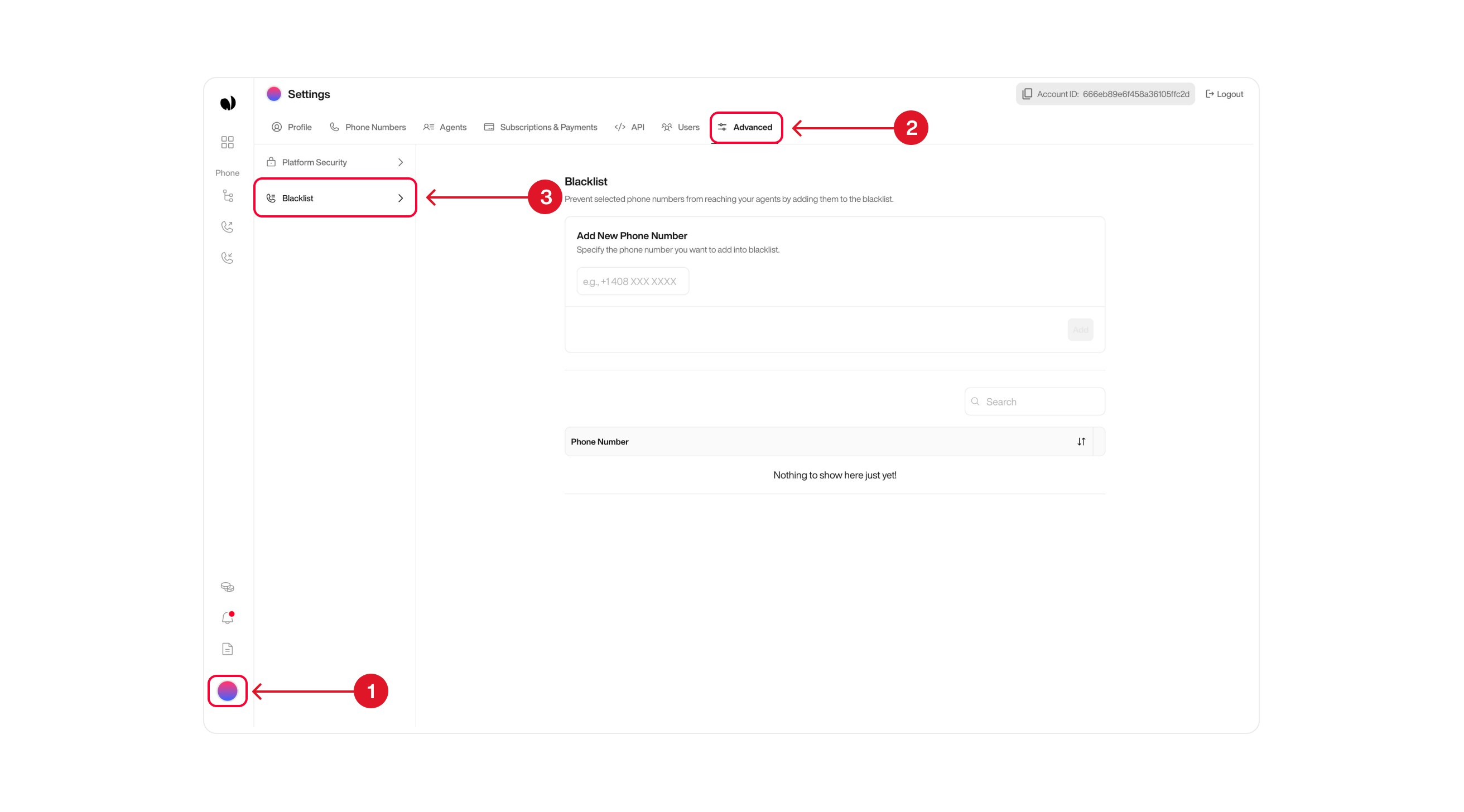Expand the Platform Security section

335,162
